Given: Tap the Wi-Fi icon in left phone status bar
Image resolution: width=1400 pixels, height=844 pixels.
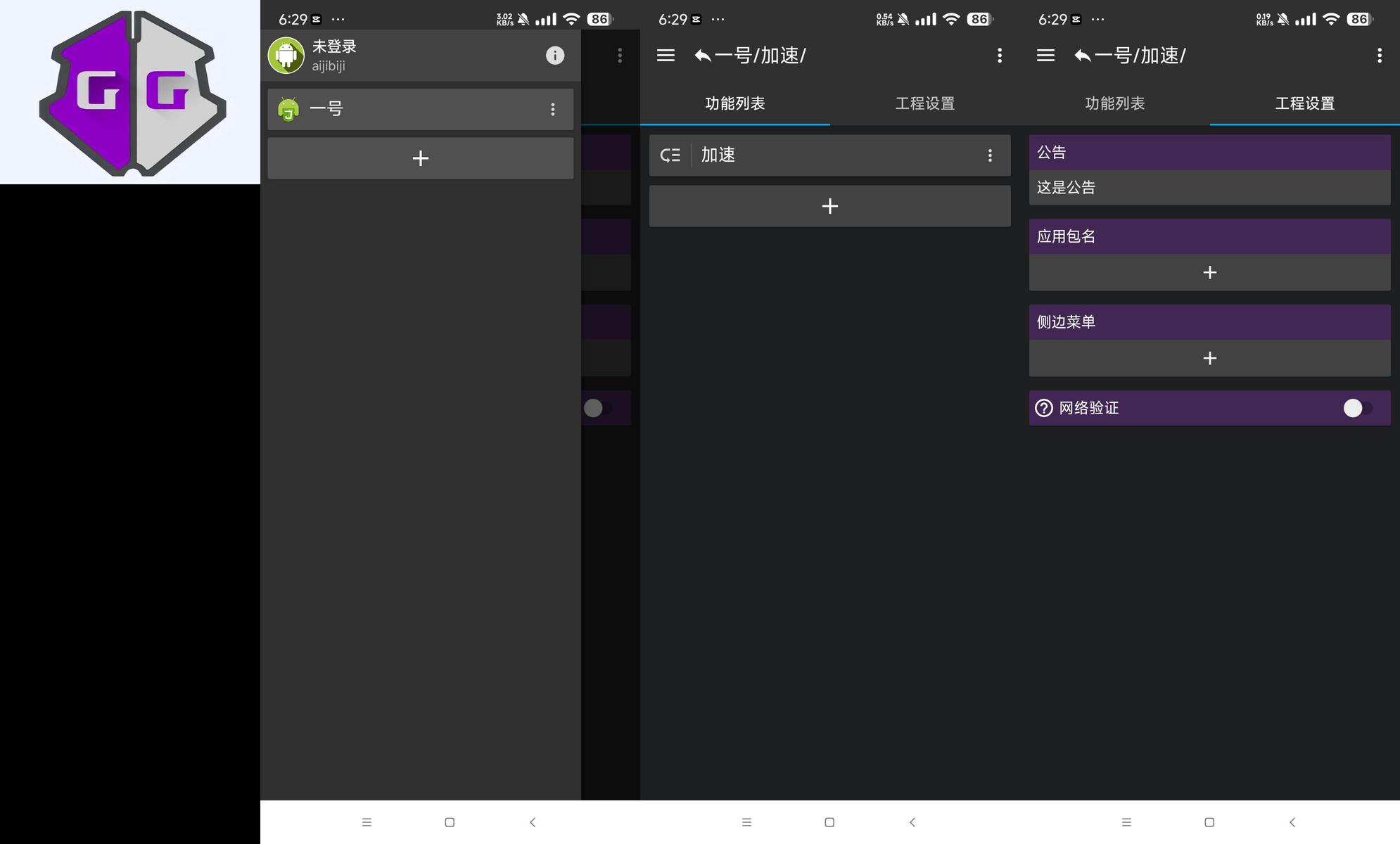Looking at the screenshot, I should (571, 19).
